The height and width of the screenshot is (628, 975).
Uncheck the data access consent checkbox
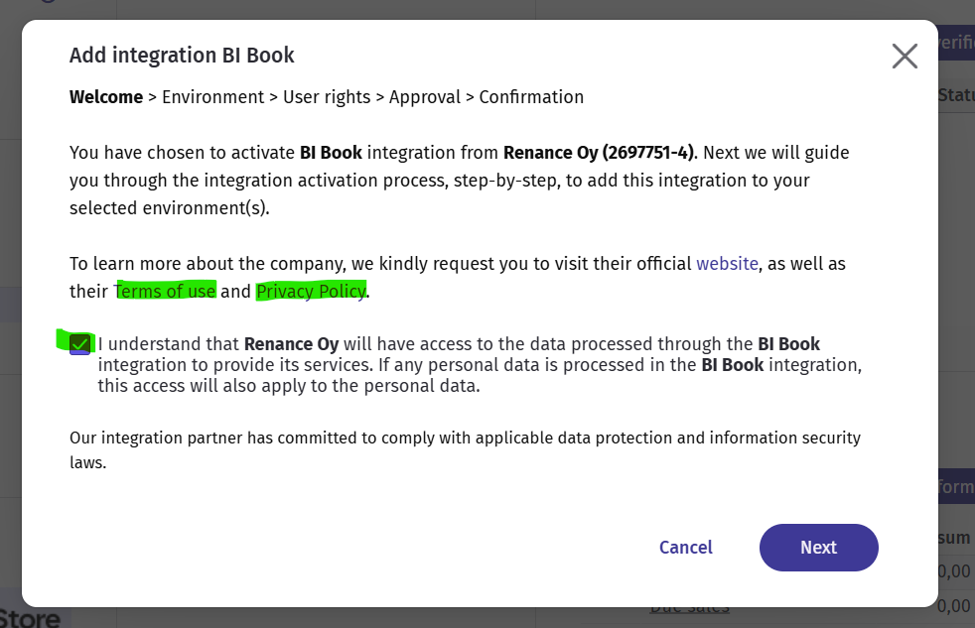pos(80,344)
